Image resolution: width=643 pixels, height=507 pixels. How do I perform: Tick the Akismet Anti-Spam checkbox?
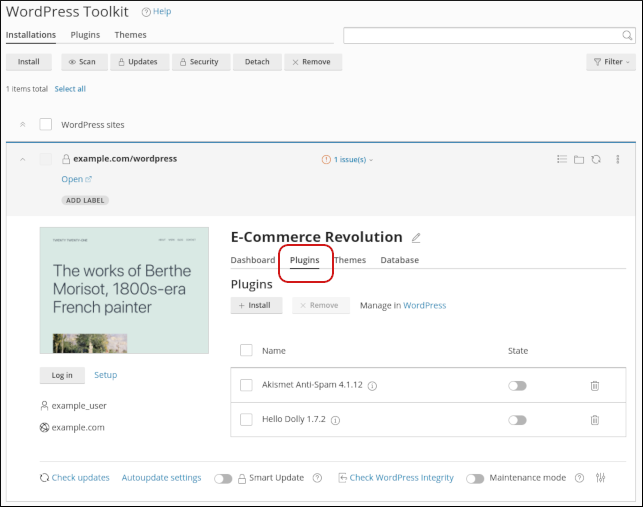click(246, 385)
